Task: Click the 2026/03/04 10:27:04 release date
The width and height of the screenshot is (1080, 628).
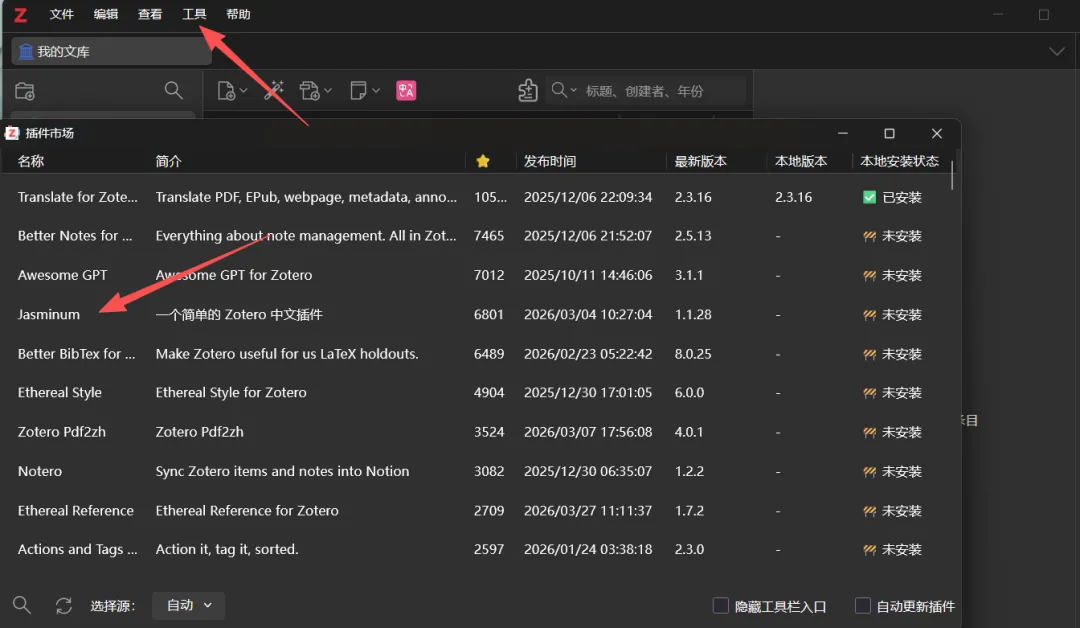Action: click(588, 314)
